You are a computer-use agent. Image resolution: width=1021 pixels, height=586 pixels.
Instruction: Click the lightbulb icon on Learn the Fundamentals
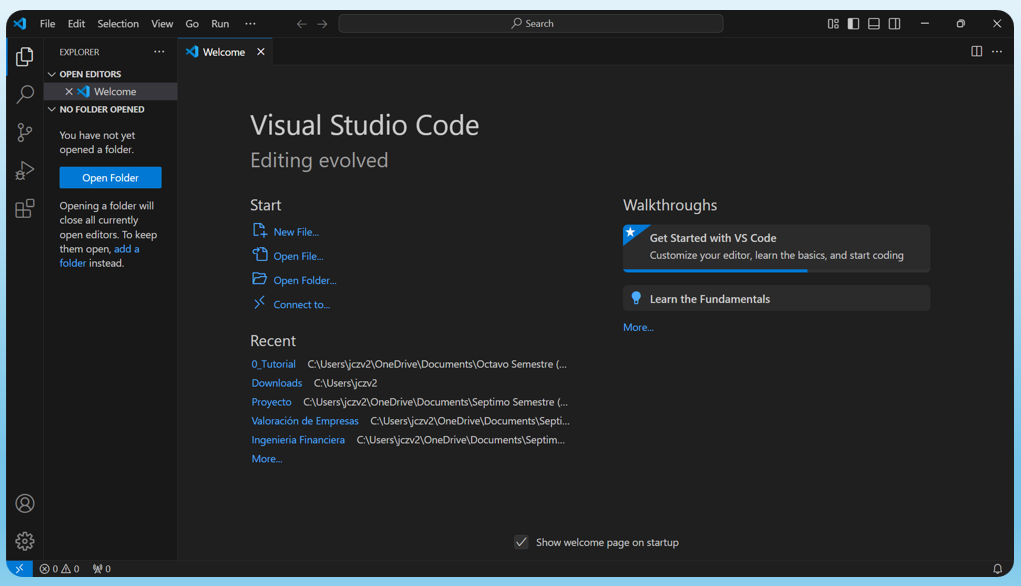(636, 298)
